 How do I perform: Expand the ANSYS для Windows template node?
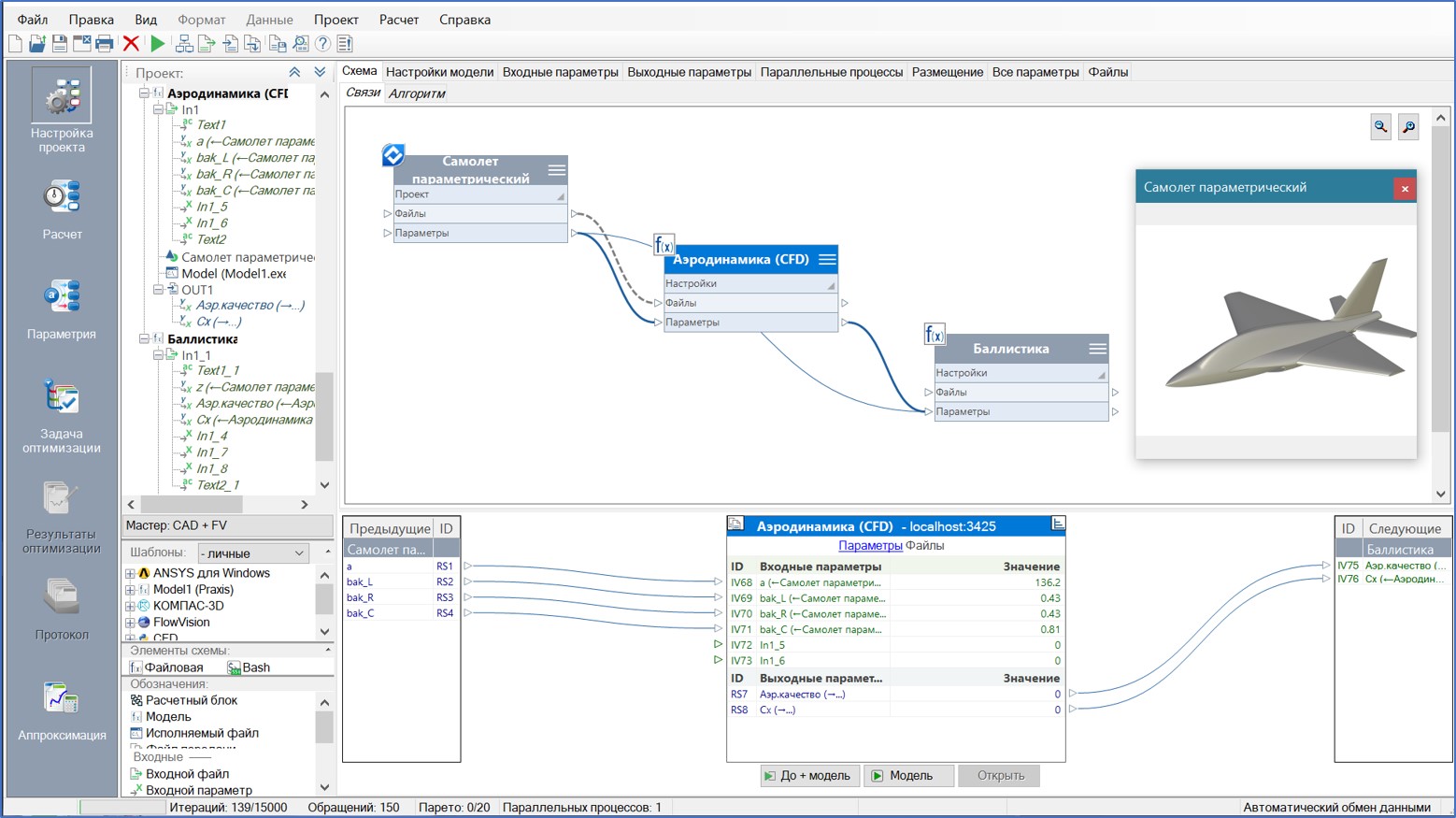click(130, 573)
